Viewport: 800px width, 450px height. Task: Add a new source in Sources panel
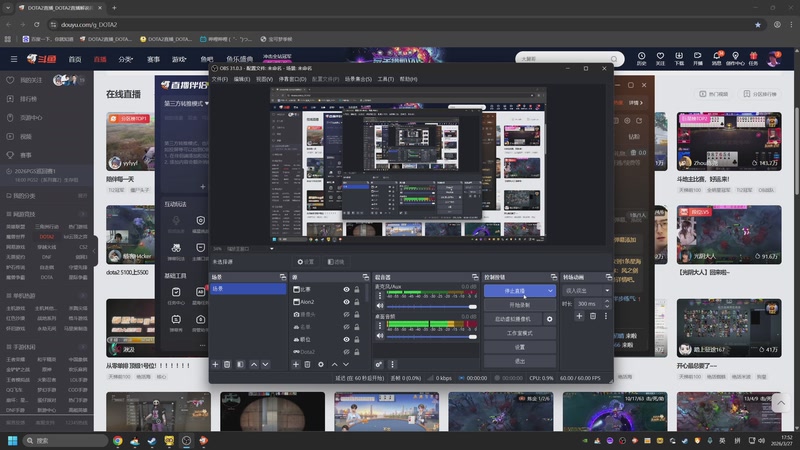[x=295, y=364]
